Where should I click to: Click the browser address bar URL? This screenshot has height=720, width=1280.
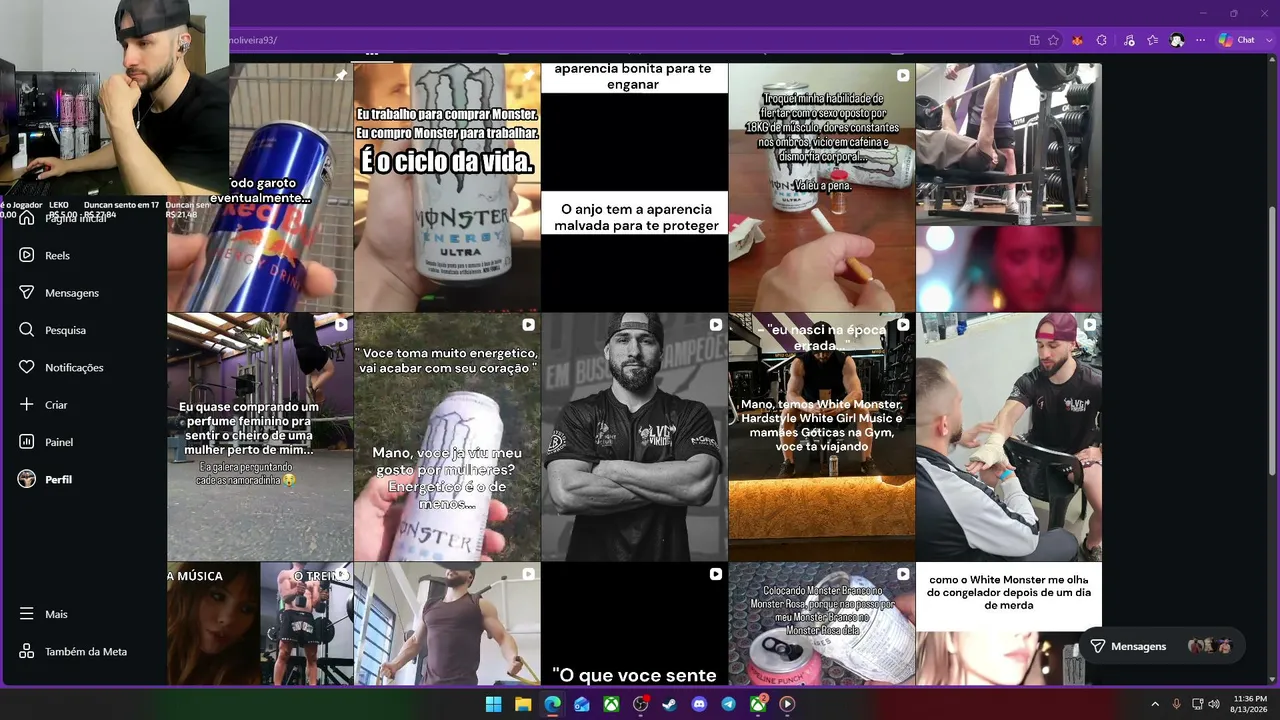tap(253, 40)
